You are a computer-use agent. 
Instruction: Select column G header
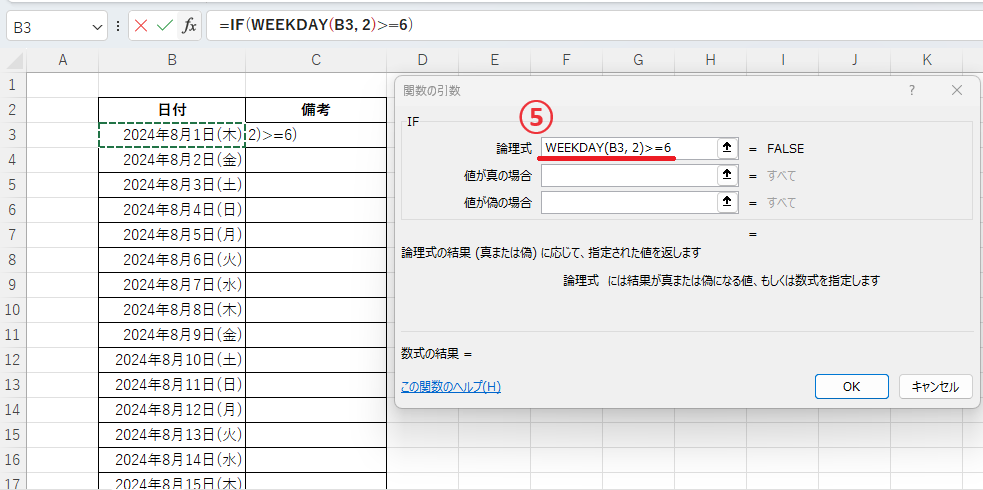click(x=638, y=60)
